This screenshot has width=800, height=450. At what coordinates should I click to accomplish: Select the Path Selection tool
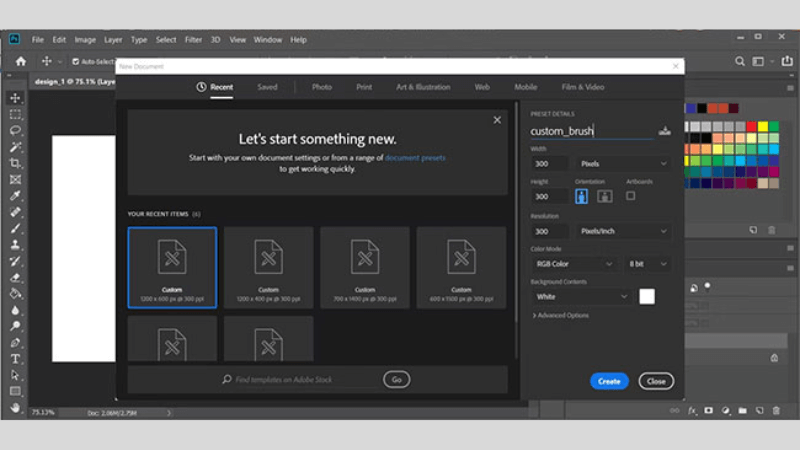[x=15, y=375]
